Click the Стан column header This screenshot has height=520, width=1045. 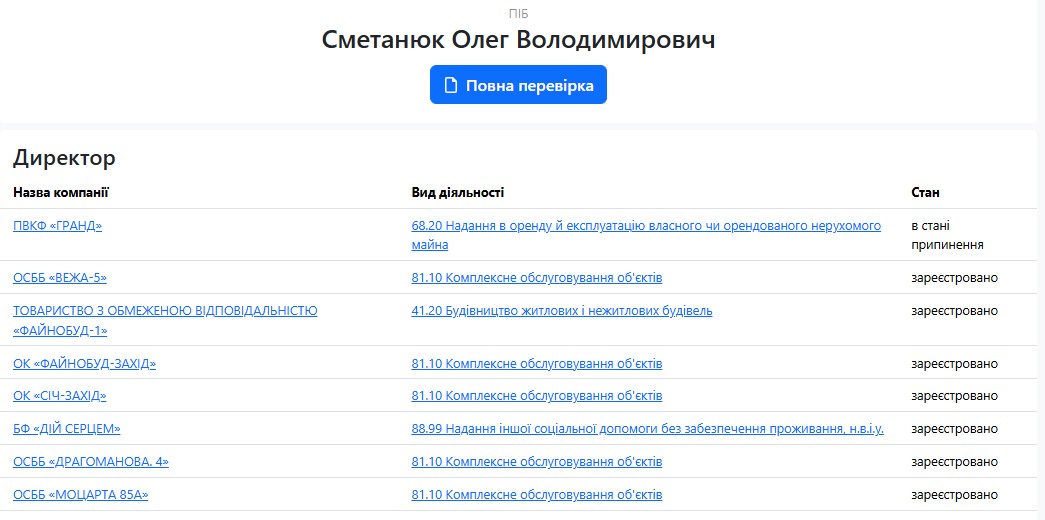tap(926, 193)
